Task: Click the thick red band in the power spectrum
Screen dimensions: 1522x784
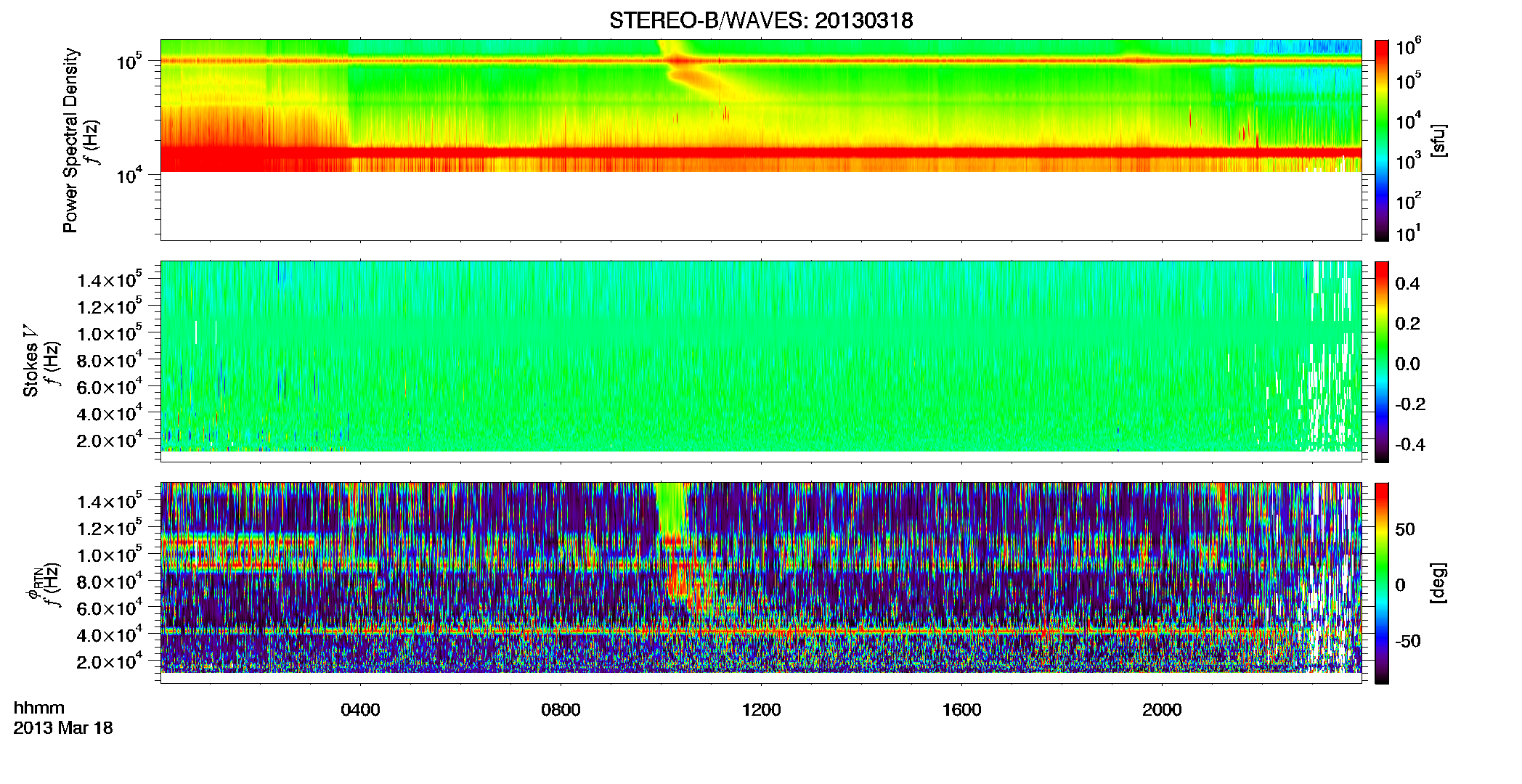Action: click(x=761, y=152)
